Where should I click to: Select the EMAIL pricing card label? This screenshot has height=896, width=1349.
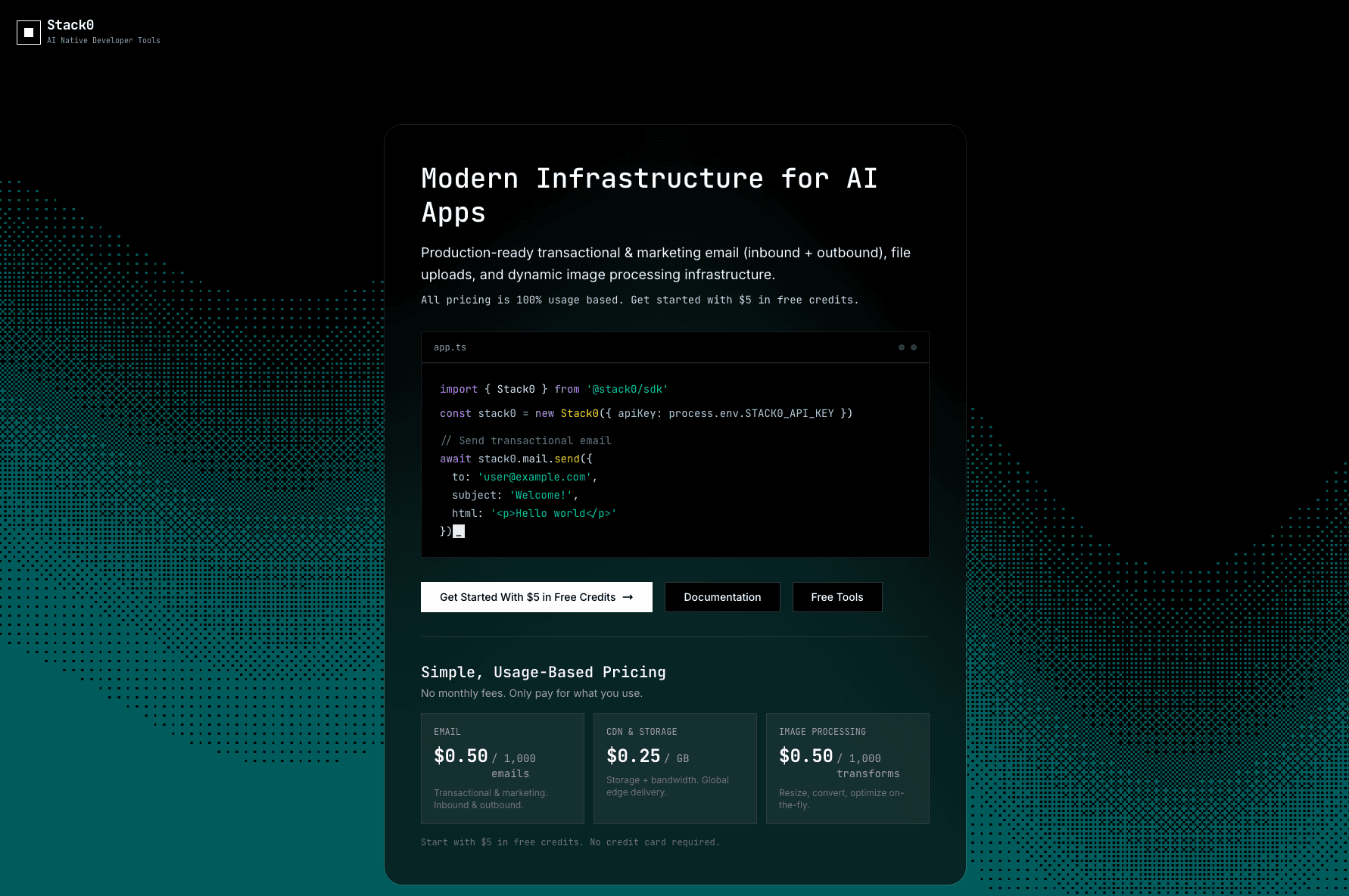pyautogui.click(x=447, y=732)
